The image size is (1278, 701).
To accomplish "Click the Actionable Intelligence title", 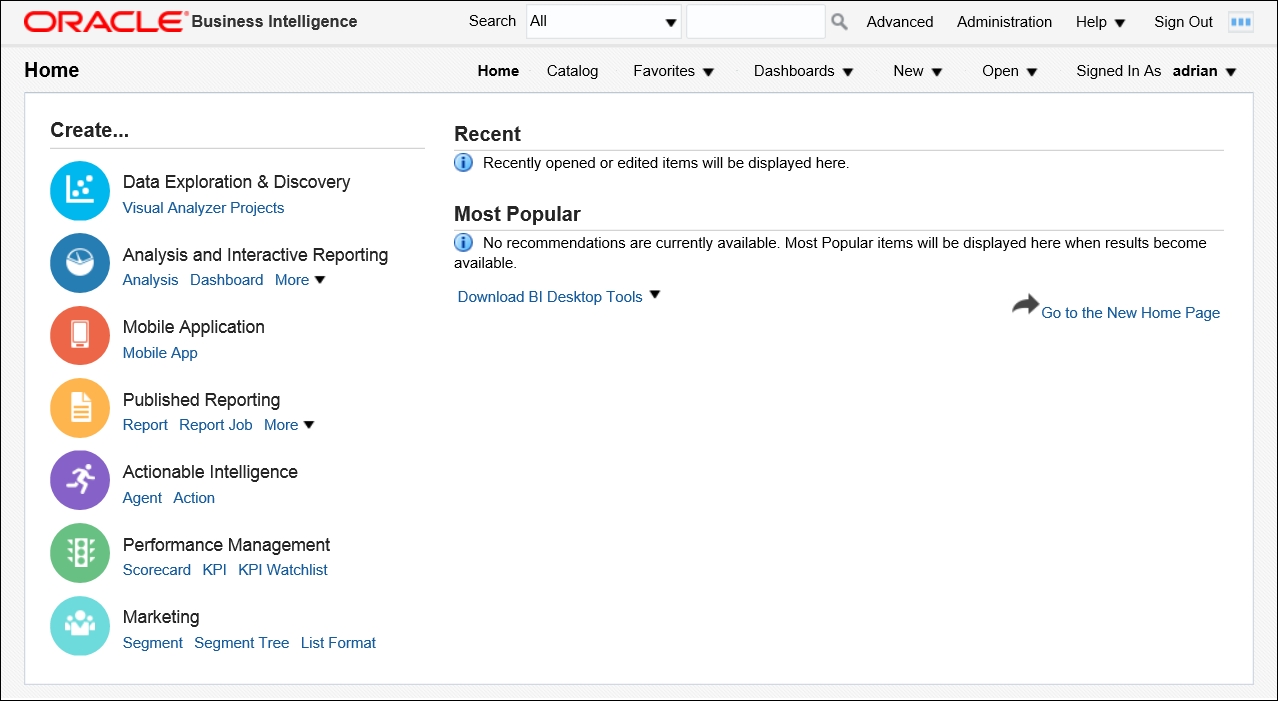I will point(210,472).
